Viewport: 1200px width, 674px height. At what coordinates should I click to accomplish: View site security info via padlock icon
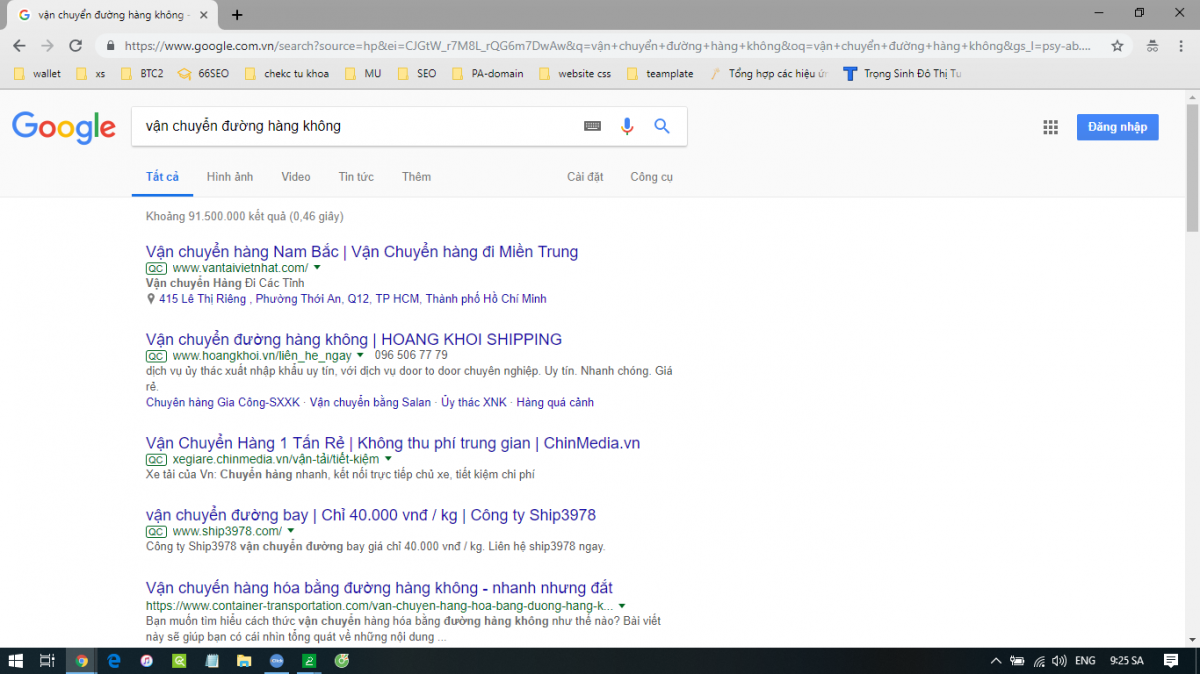tap(109, 46)
